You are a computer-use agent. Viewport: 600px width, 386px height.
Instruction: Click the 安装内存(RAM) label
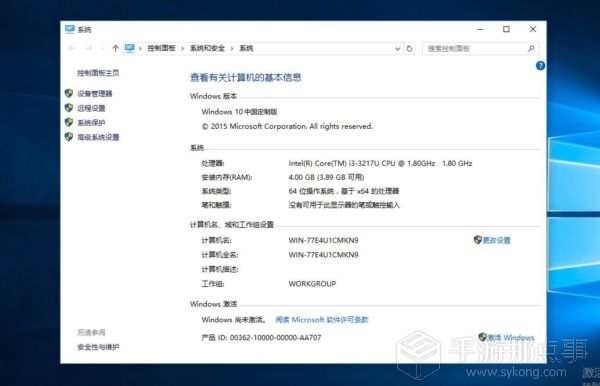pyautogui.click(x=227, y=177)
